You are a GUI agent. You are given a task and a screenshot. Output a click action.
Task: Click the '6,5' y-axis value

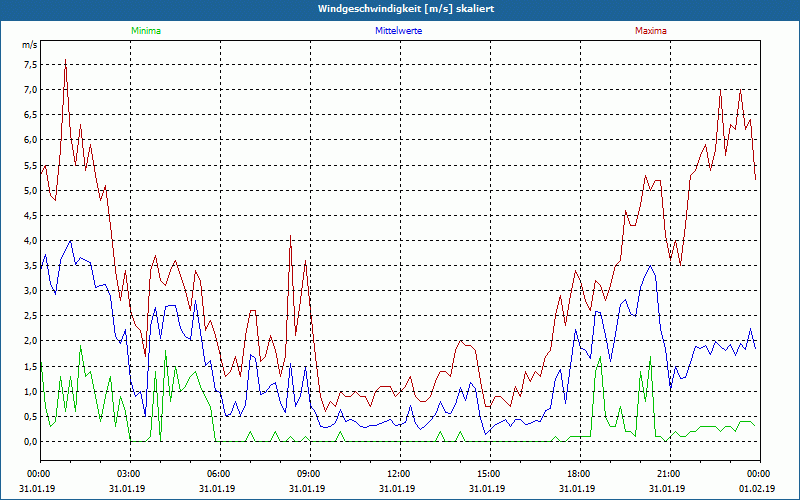point(30,115)
